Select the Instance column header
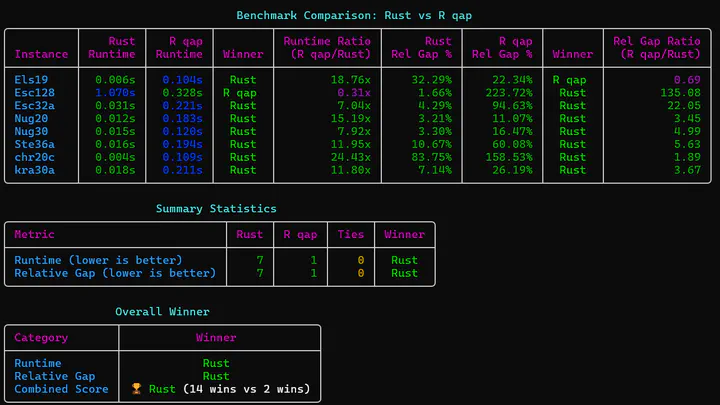The width and height of the screenshot is (720, 405). pyautogui.click(x=42, y=54)
